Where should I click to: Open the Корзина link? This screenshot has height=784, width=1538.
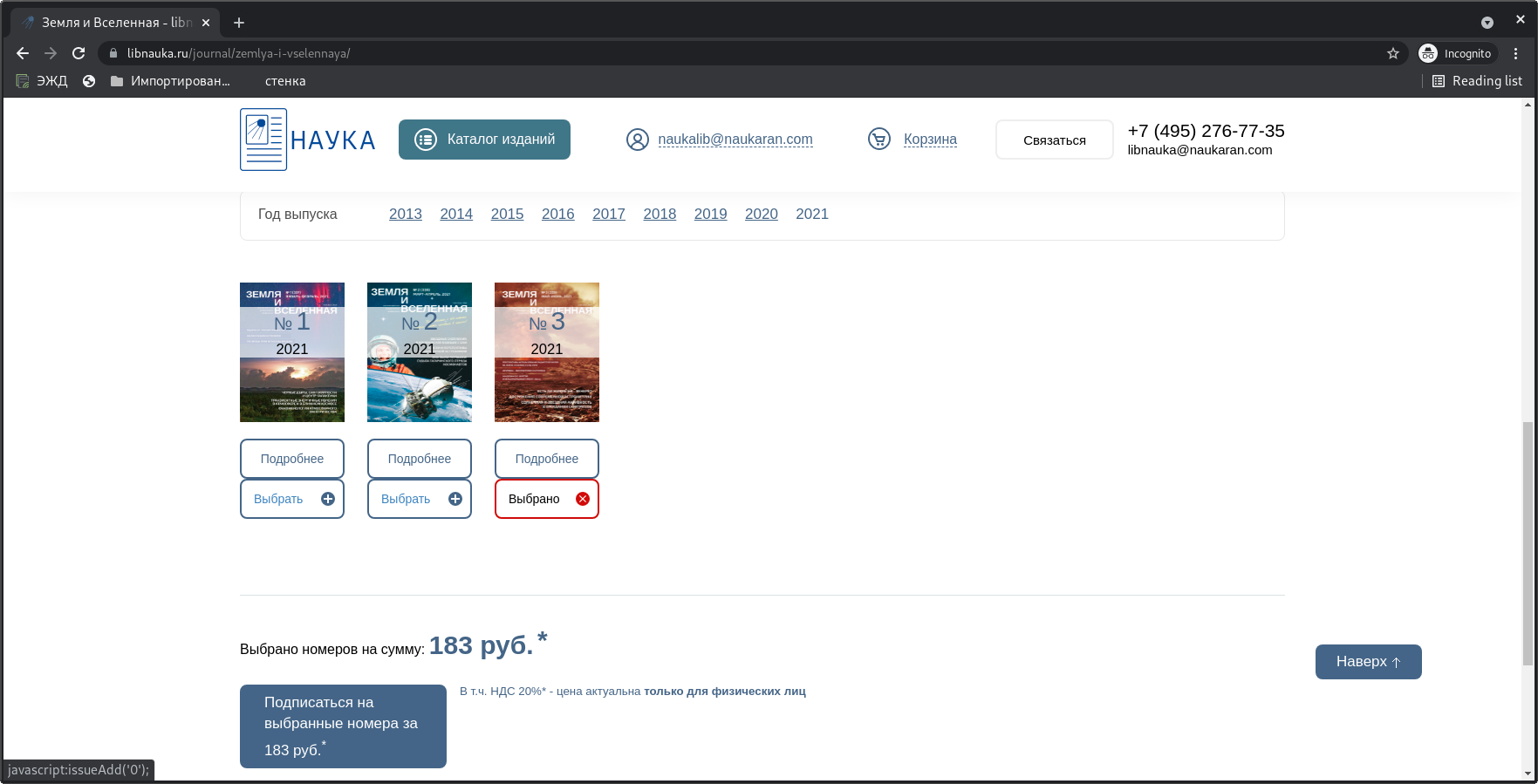[x=930, y=140]
